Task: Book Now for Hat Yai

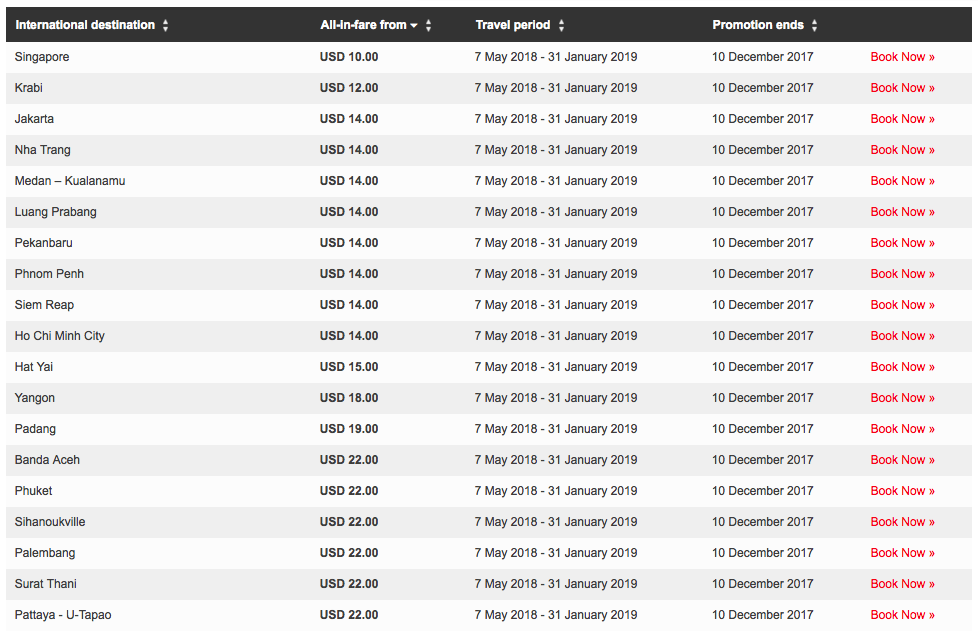Action: click(x=903, y=367)
